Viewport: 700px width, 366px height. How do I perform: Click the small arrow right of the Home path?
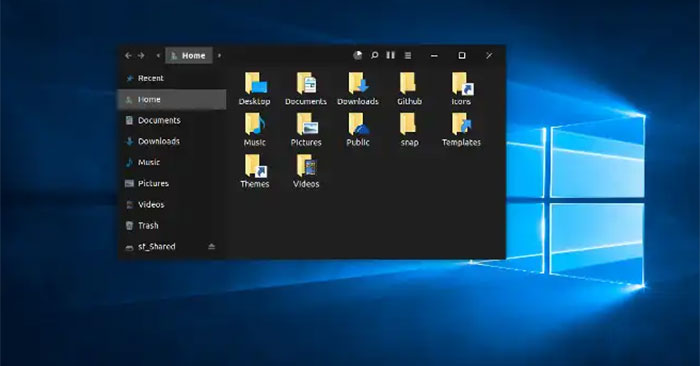(219, 55)
